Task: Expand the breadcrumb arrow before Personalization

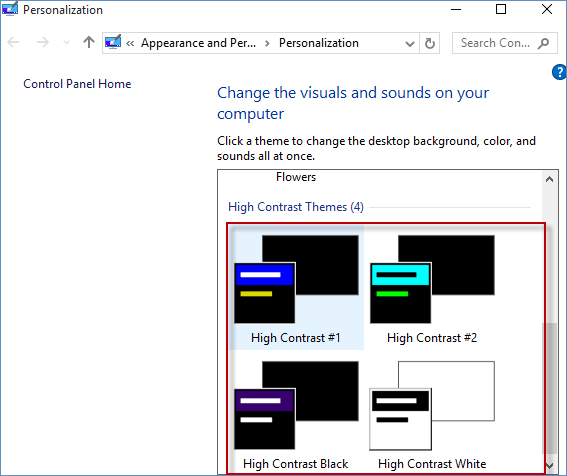Action: point(267,43)
